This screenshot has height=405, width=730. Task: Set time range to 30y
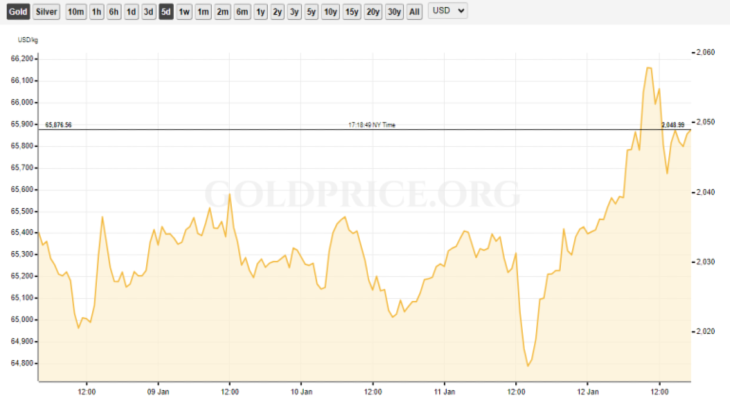click(394, 12)
